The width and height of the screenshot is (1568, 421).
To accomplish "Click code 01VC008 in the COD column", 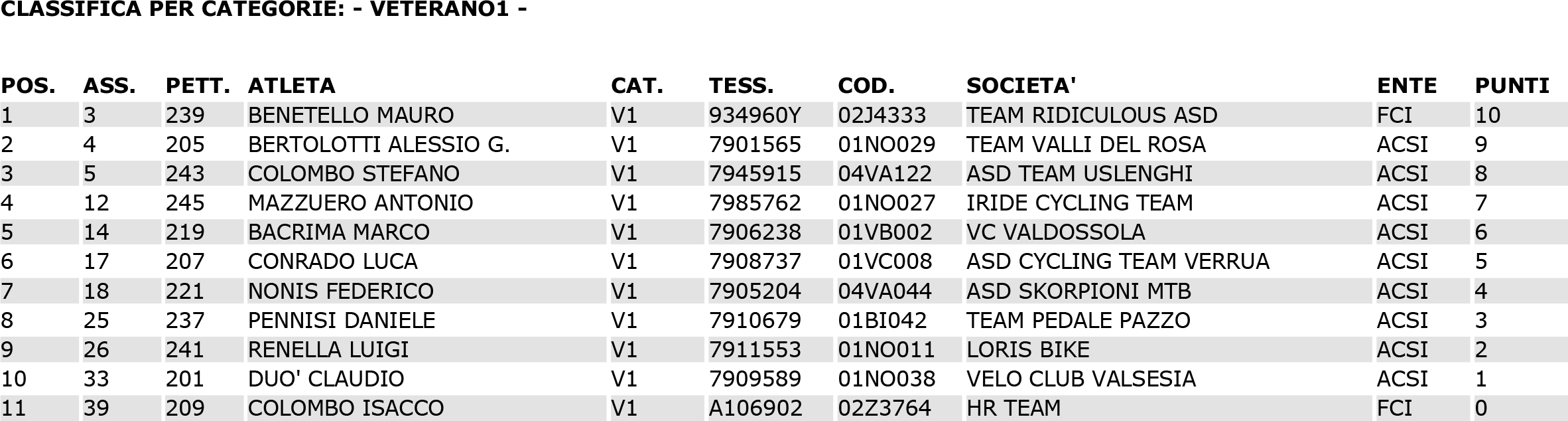I will 885,261.
